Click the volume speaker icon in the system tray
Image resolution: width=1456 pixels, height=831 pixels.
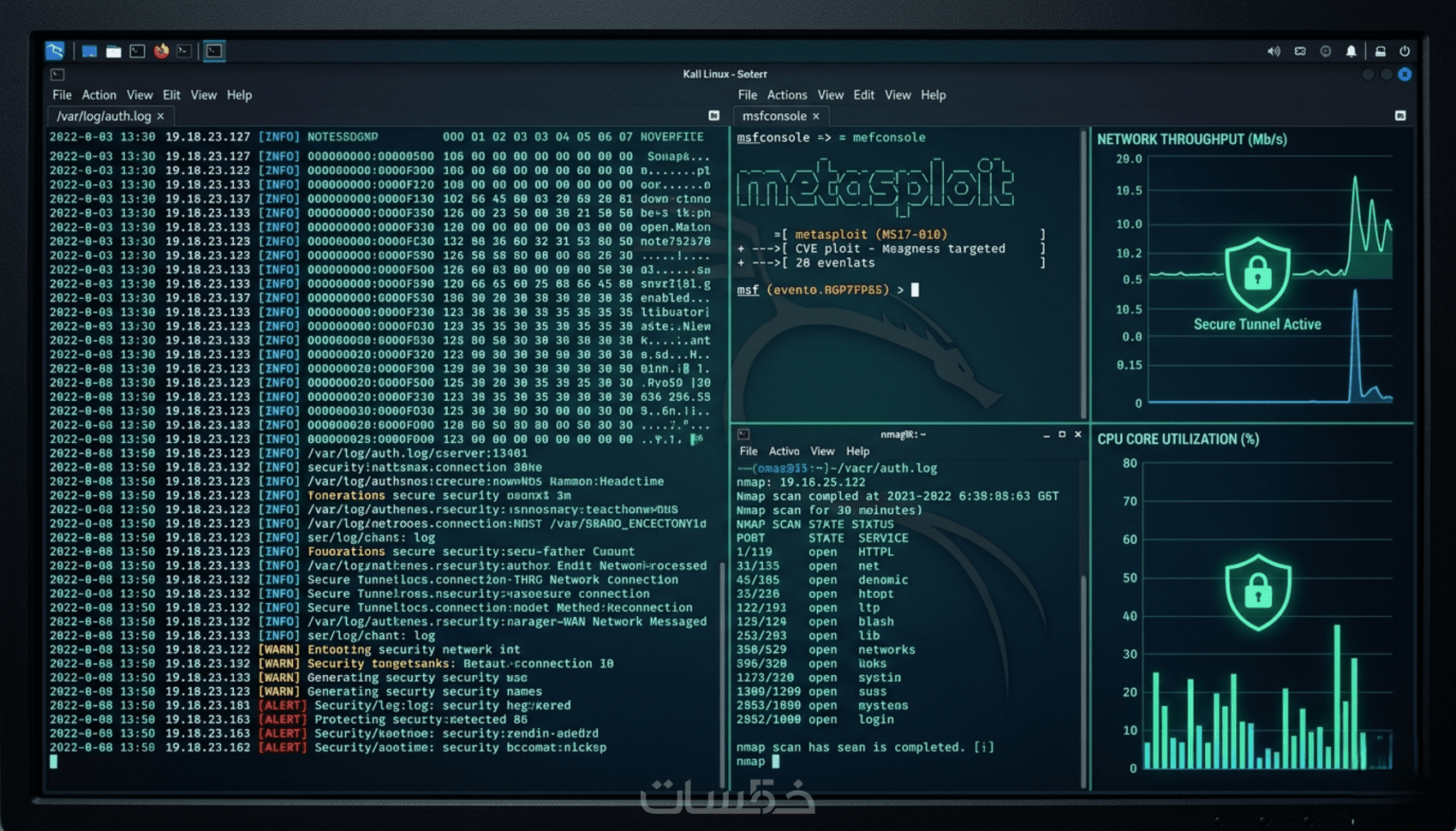[x=1274, y=51]
